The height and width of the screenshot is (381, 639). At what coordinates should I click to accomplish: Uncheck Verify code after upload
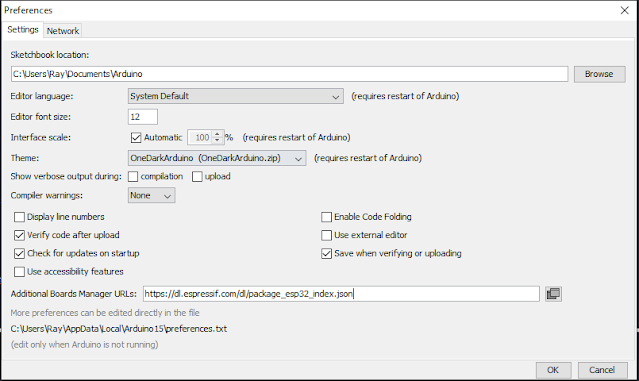click(19, 235)
